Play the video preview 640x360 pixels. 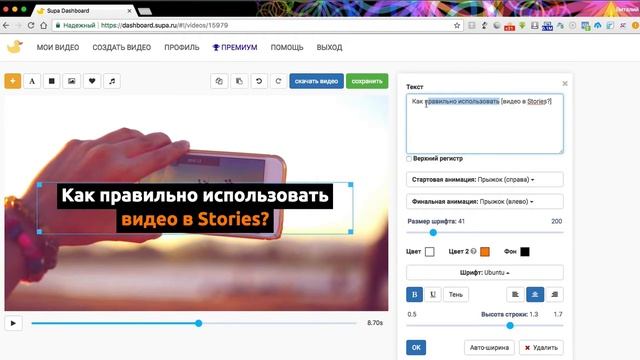13,323
